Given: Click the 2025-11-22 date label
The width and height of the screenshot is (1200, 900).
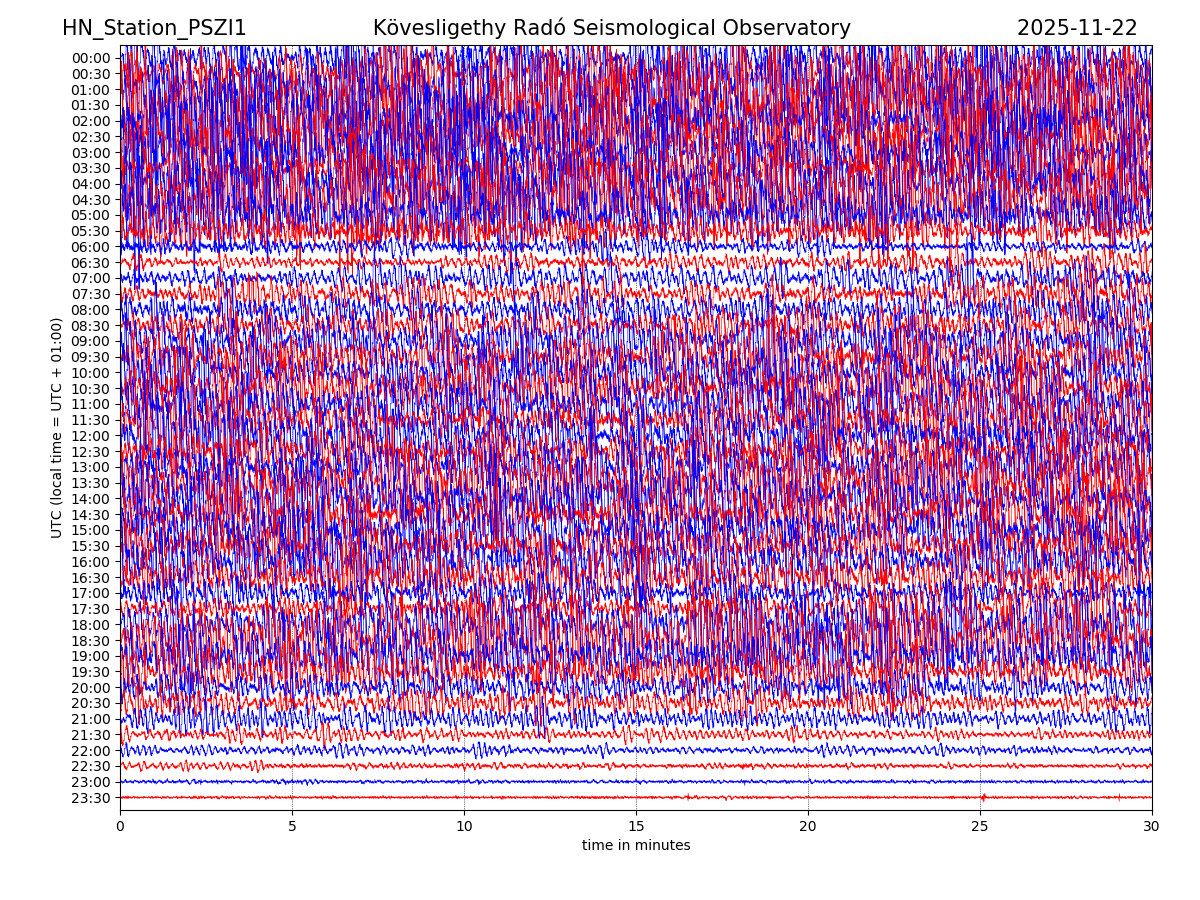Looking at the screenshot, I should pyautogui.click(x=1076, y=28).
